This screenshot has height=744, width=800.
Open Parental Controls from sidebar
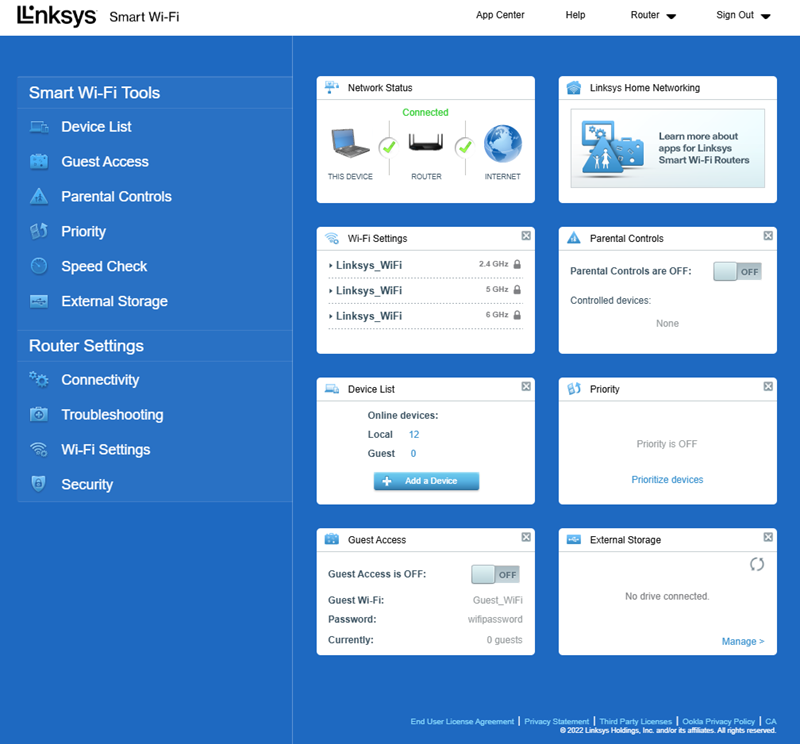pyautogui.click(x=116, y=196)
